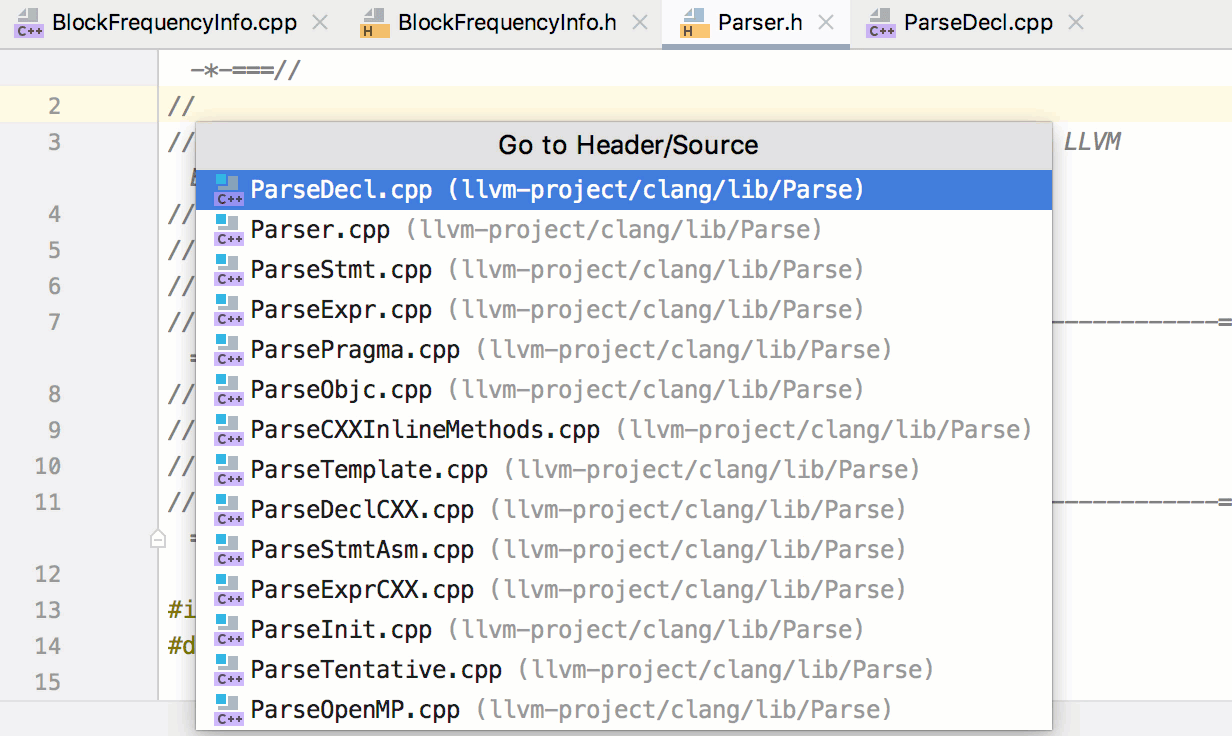Click the C++ file icon beside ParseDecl.cpp in popup
This screenshot has width=1232, height=736.
pyautogui.click(x=229, y=190)
